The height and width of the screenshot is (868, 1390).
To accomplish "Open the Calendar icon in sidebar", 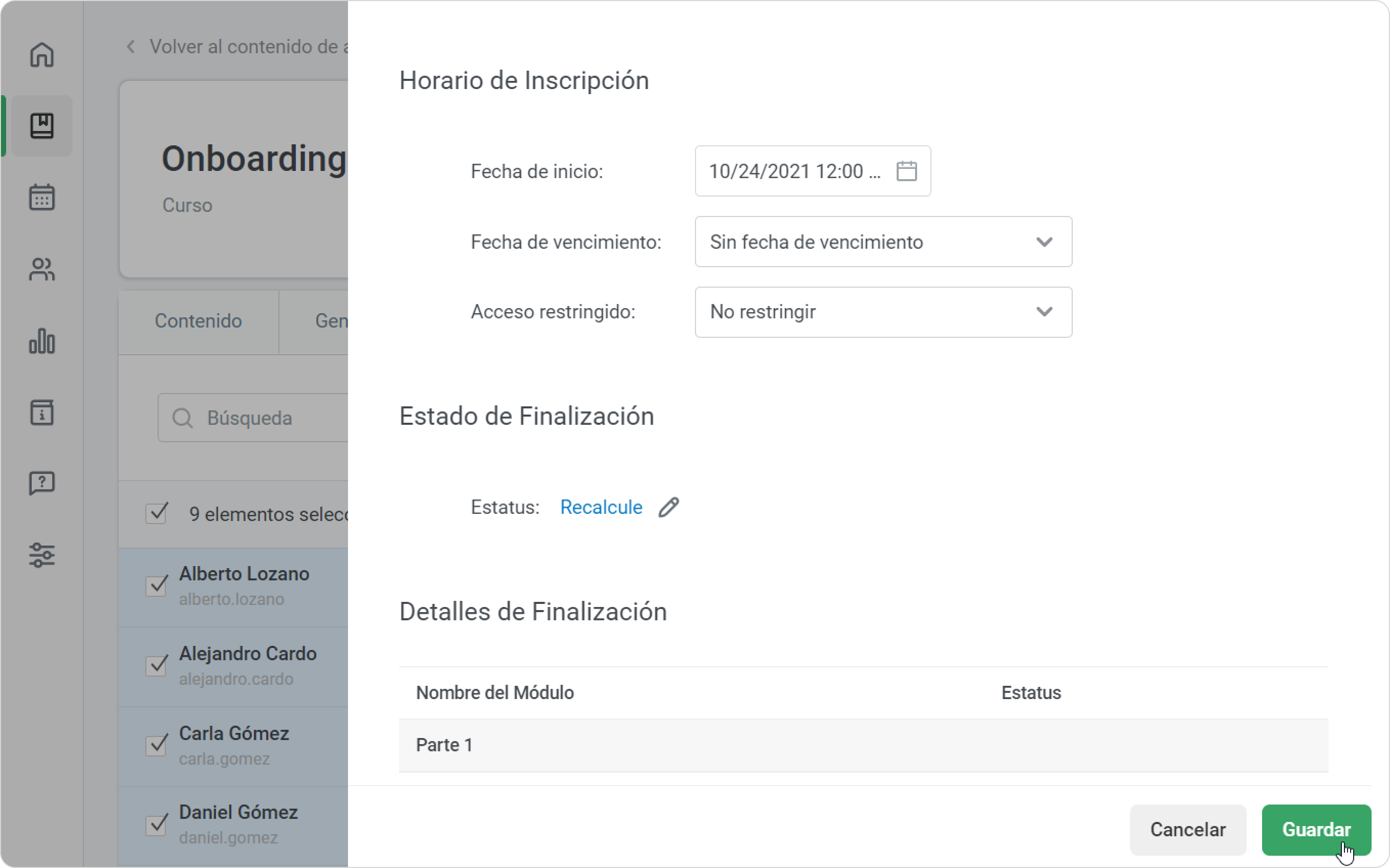I will (x=42, y=197).
